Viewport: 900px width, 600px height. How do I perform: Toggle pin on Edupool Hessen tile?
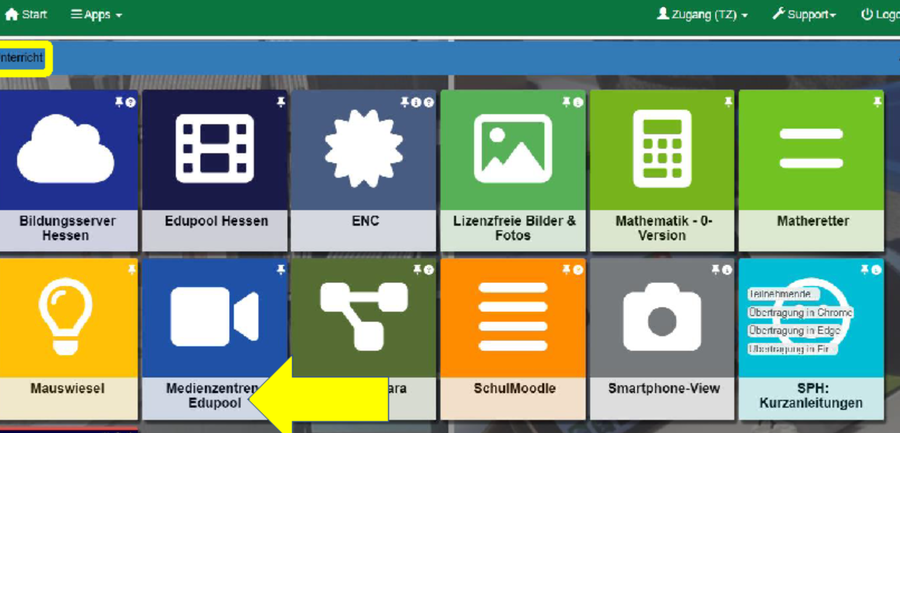pos(281,102)
